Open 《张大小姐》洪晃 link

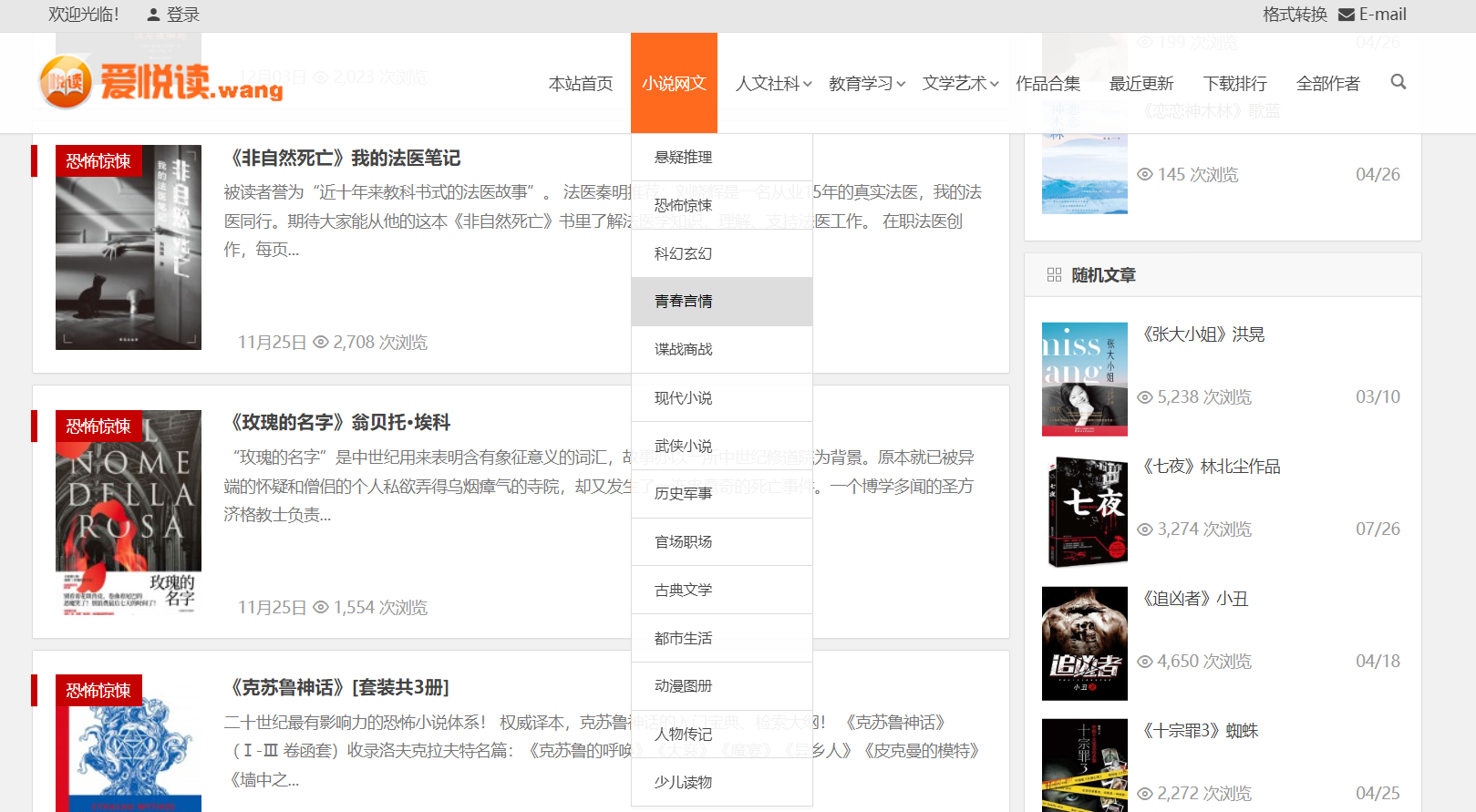pyautogui.click(x=1202, y=334)
